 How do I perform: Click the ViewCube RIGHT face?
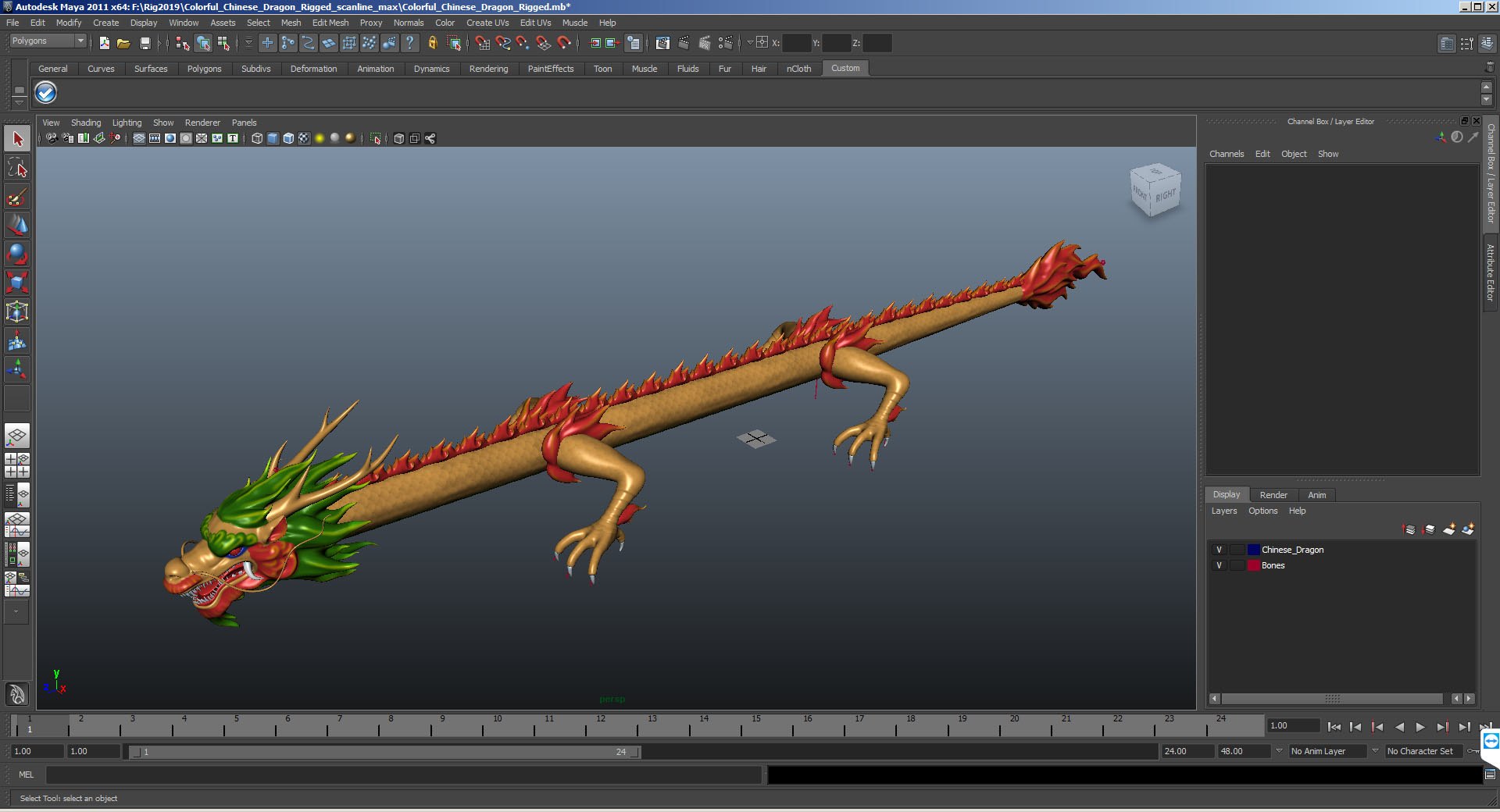[x=1166, y=195]
